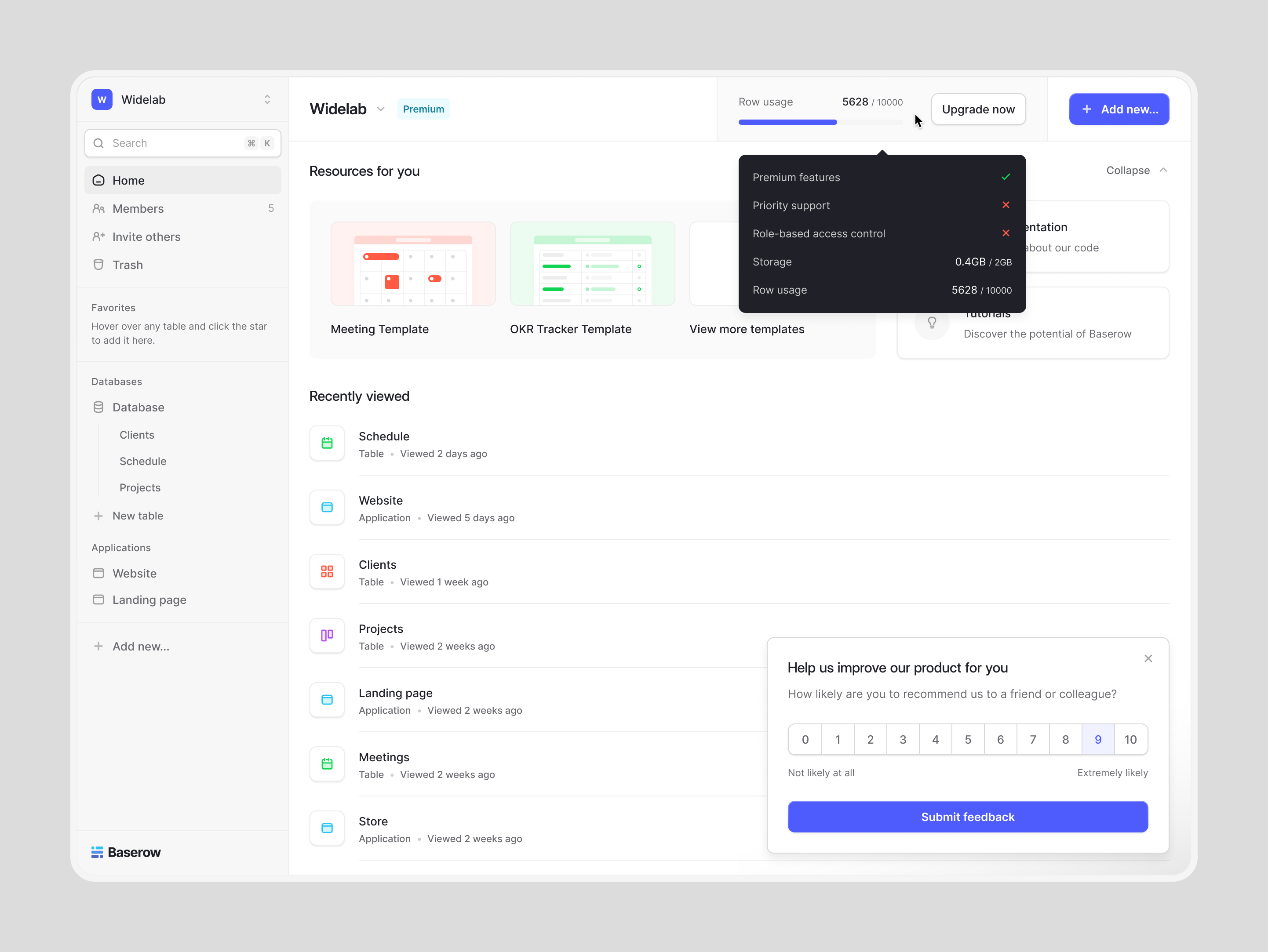Click the Website application icon in Recently viewed
This screenshot has width=1268, height=952.
[x=327, y=508]
